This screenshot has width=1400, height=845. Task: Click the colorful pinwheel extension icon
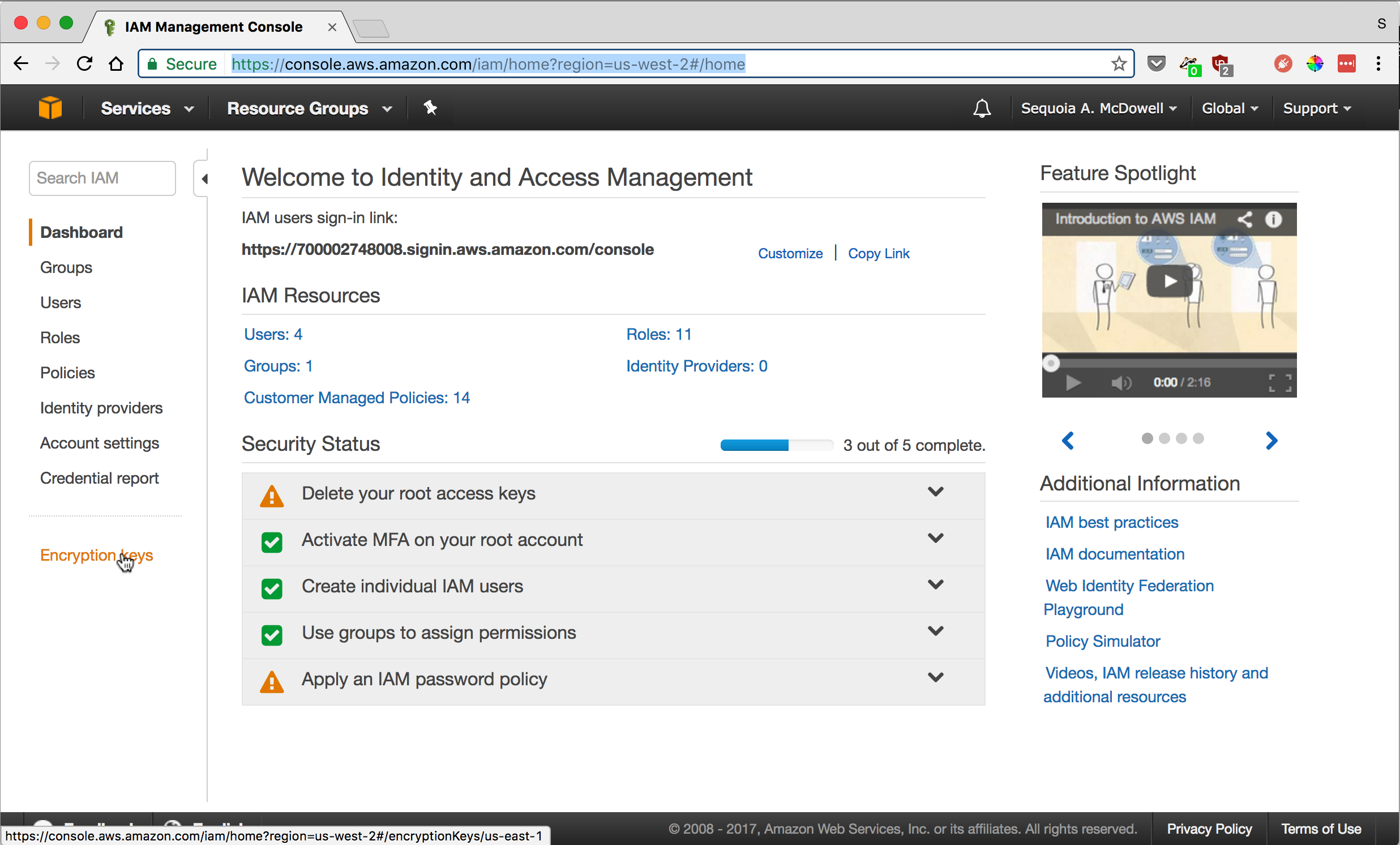coord(1315,63)
